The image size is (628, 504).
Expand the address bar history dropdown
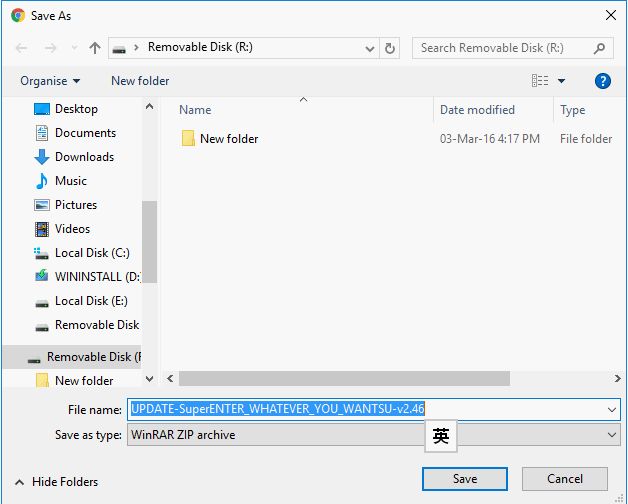[x=370, y=48]
